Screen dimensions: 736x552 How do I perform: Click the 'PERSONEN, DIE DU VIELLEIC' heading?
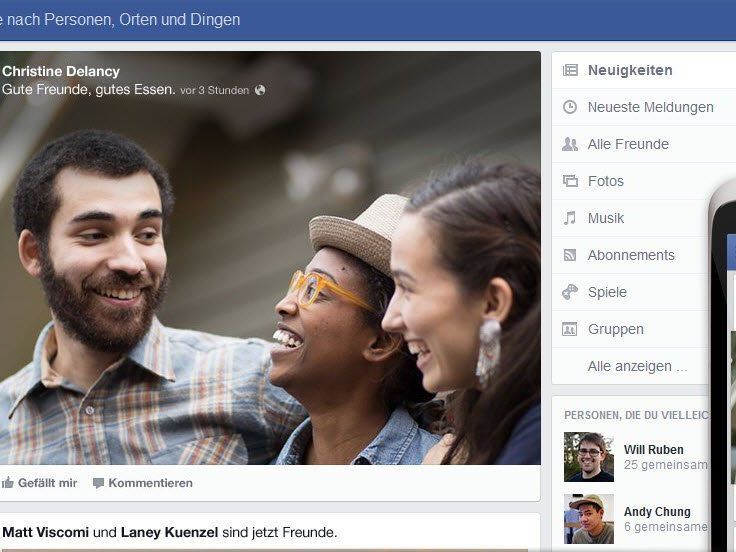[636, 415]
